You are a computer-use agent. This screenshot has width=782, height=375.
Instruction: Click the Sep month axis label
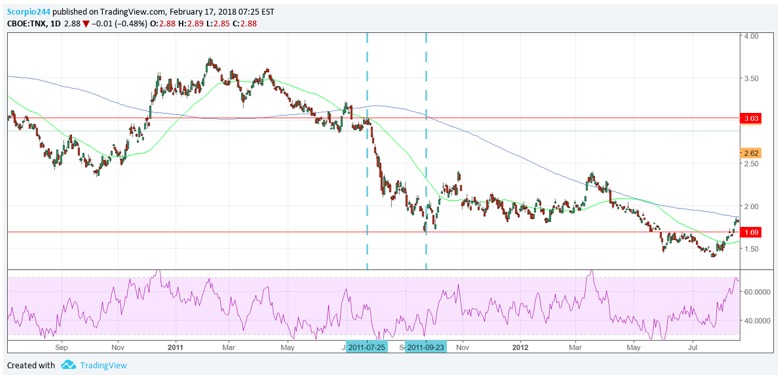[x=61, y=346]
